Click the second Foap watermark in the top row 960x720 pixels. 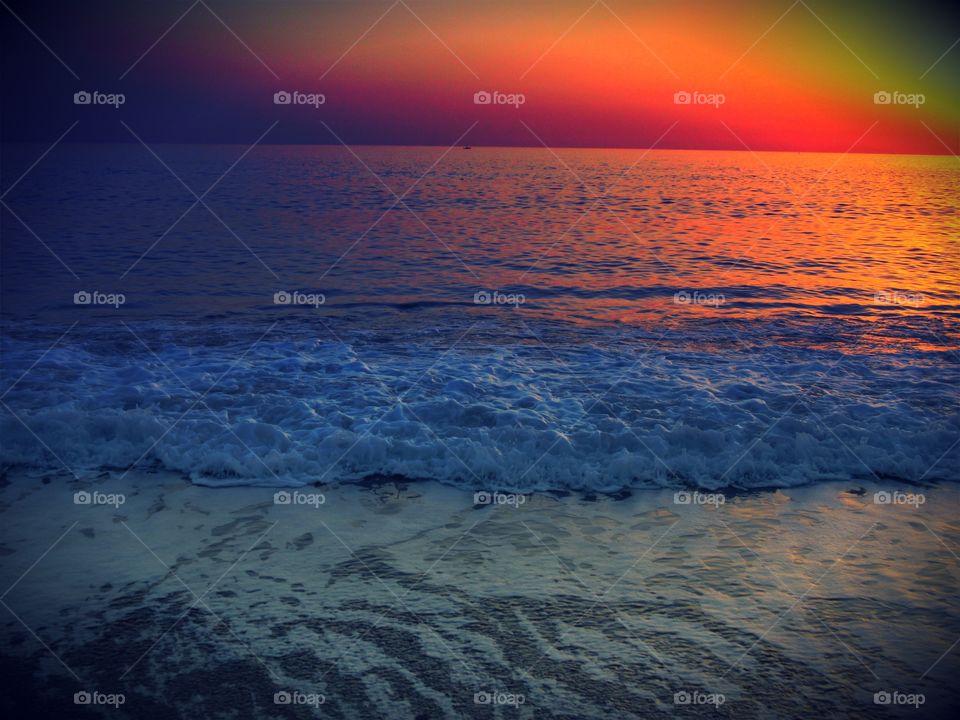click(299, 99)
